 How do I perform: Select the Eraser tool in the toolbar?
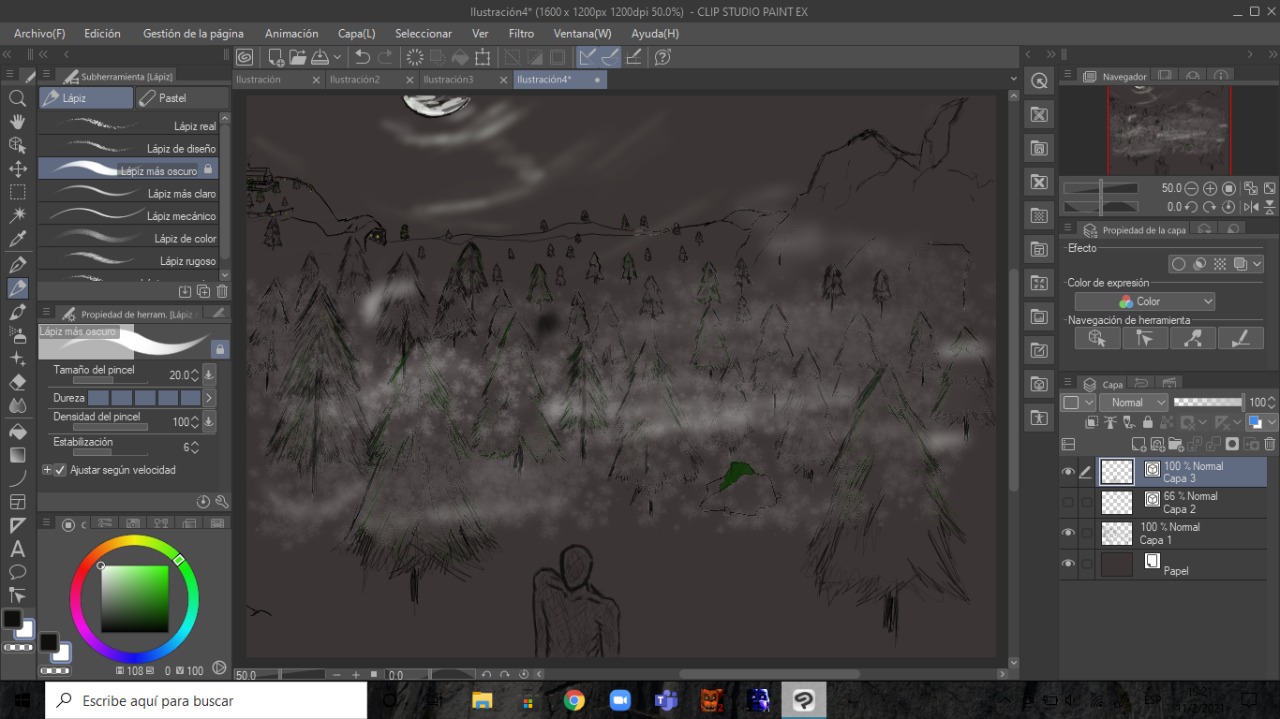coord(17,382)
